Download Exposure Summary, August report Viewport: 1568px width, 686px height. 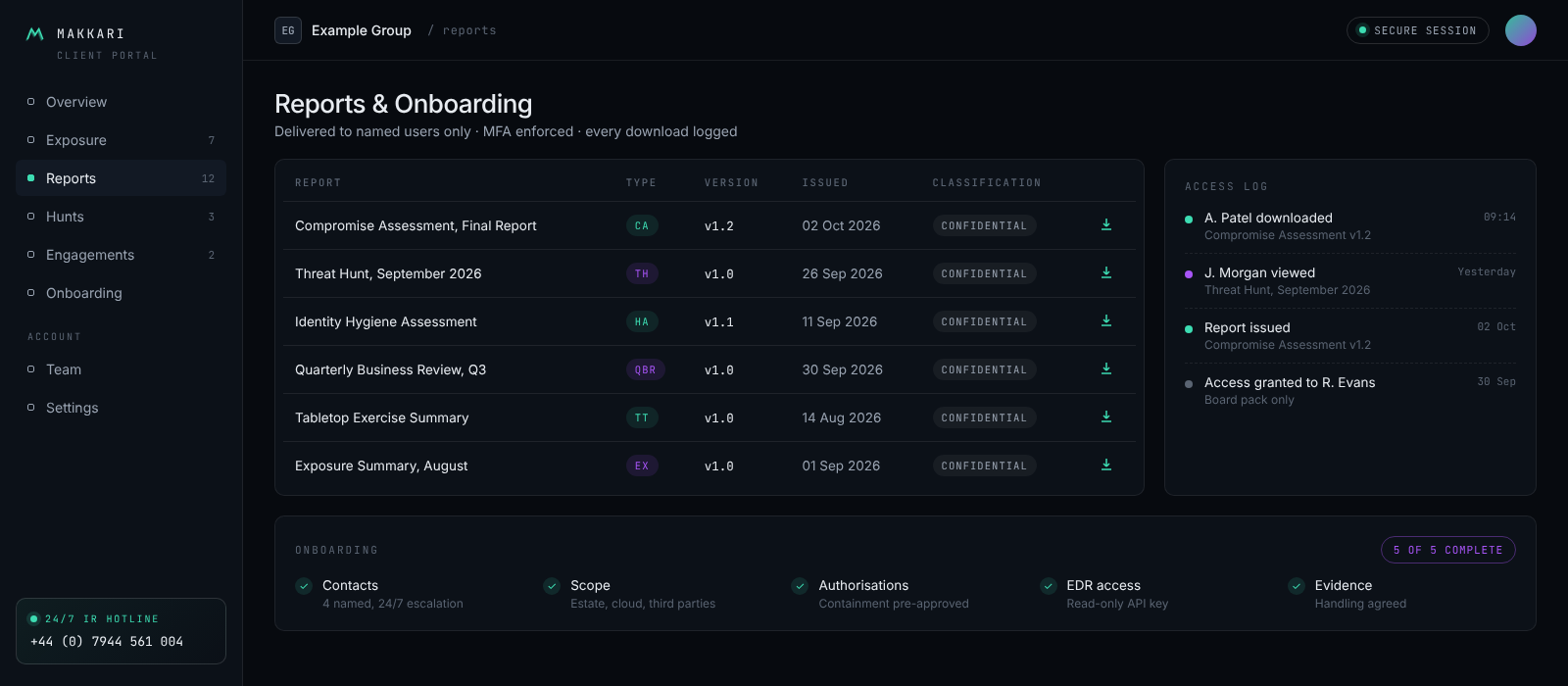[1106, 465]
